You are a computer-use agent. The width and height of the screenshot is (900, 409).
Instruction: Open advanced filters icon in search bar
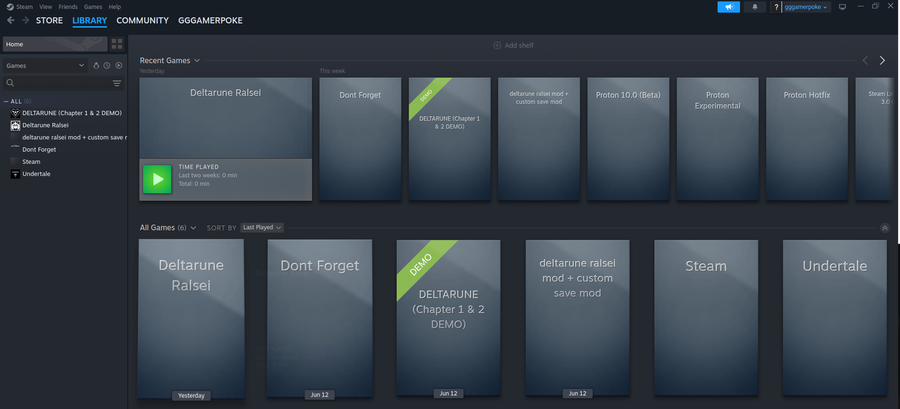pyautogui.click(x=117, y=84)
